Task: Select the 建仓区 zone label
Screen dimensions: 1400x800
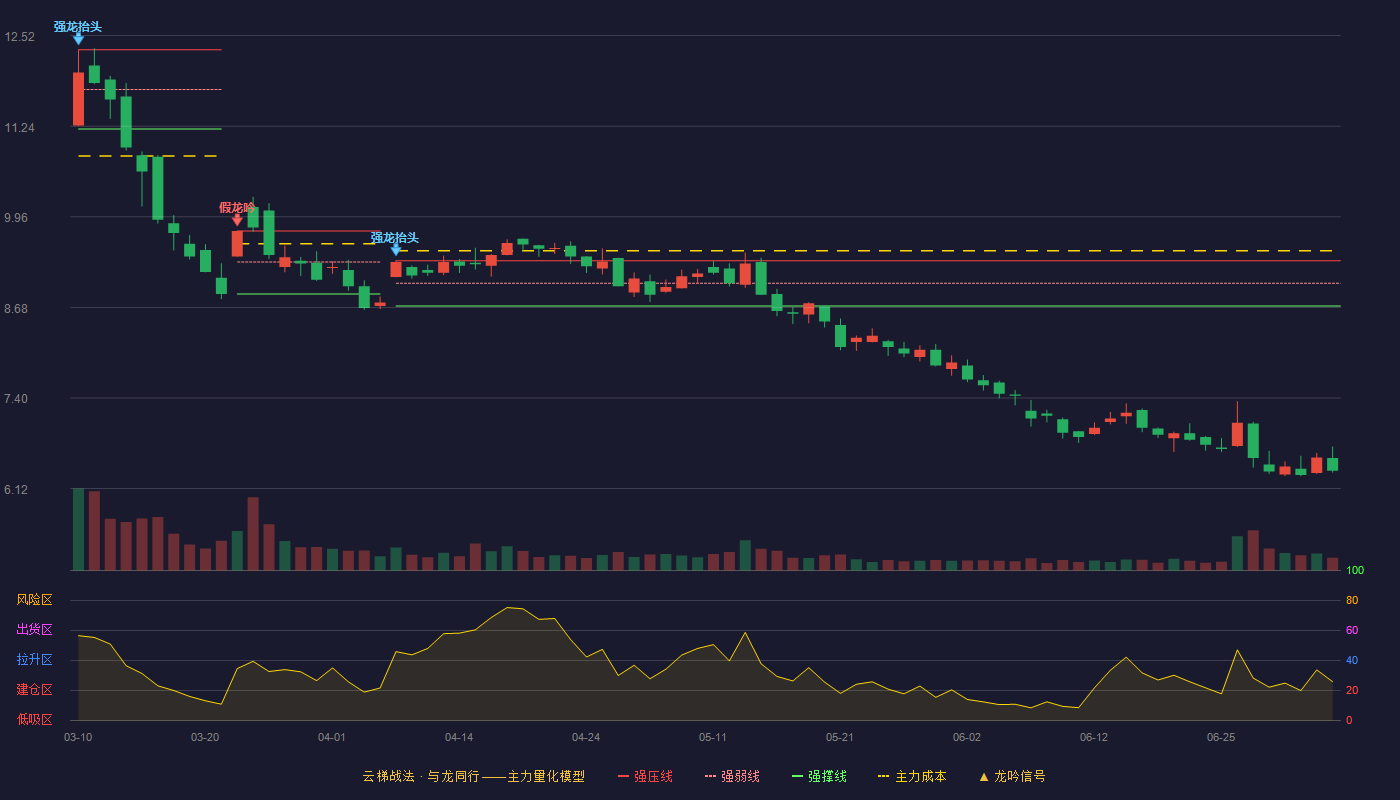Action: tap(34, 690)
